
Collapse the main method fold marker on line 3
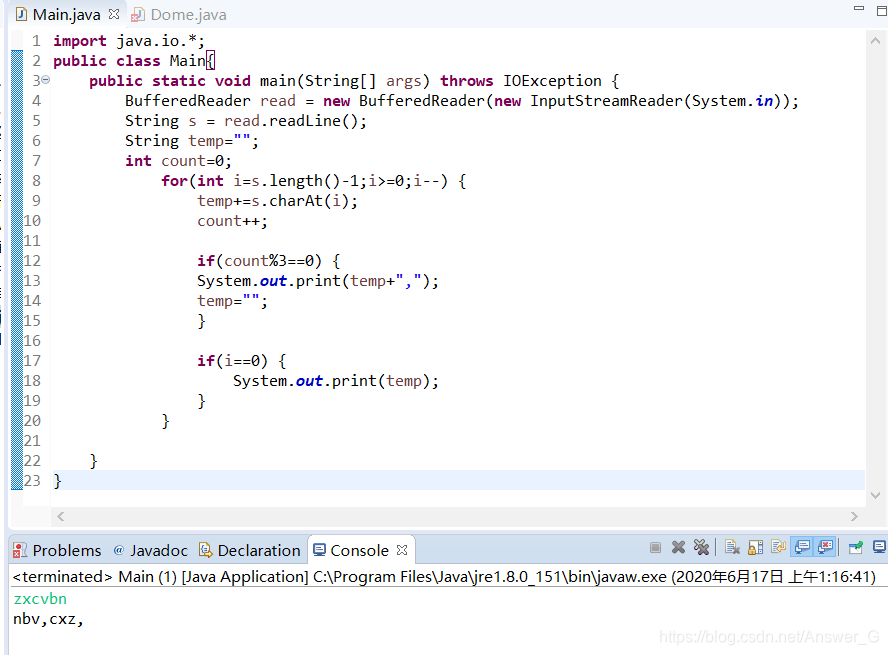tap(46, 80)
